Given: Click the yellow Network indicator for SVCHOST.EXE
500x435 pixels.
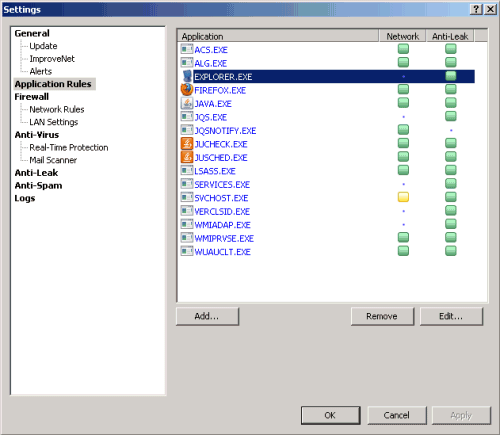Looking at the screenshot, I should pyautogui.click(x=403, y=197).
